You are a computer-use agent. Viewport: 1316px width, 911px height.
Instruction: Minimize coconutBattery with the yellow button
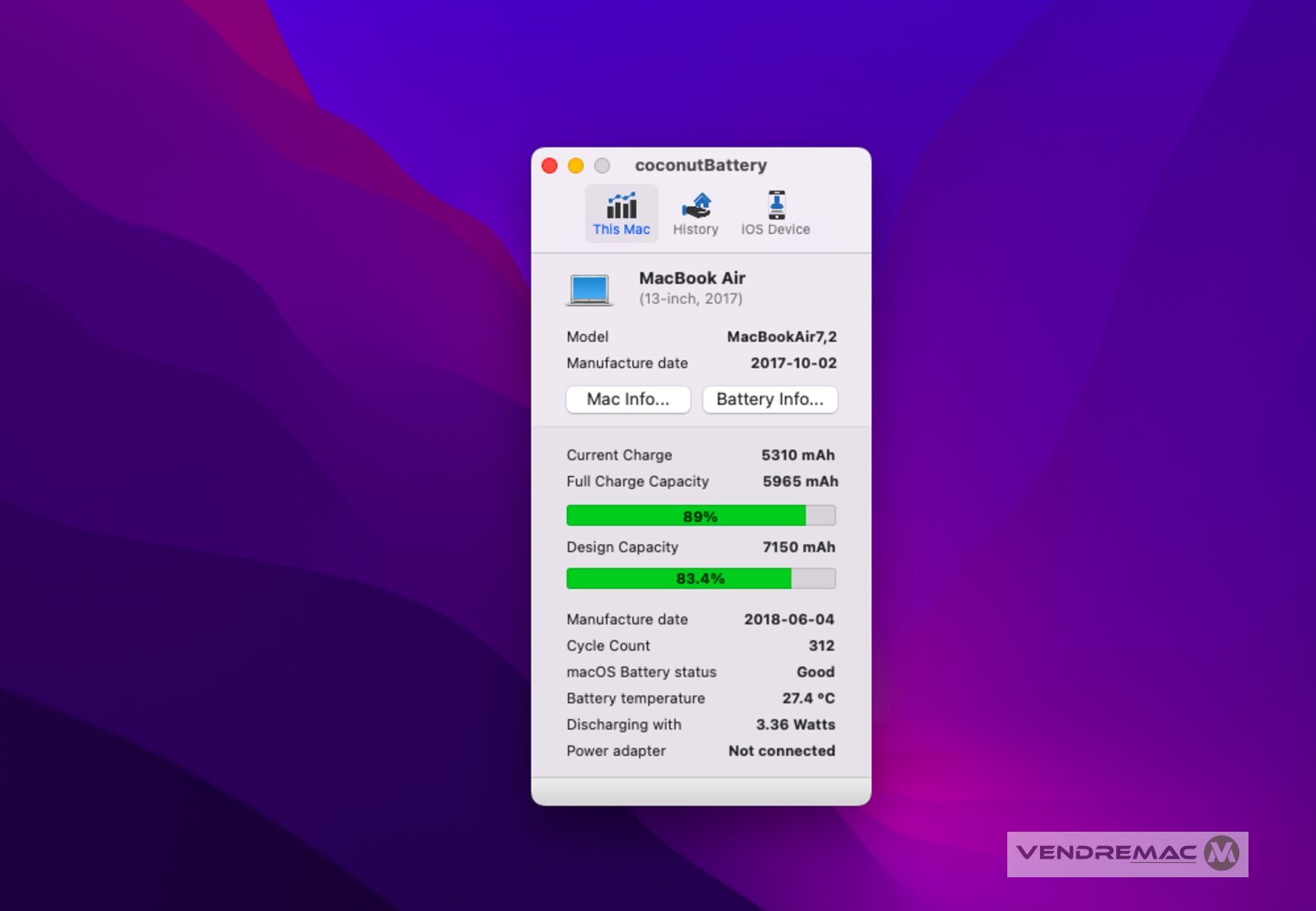click(576, 166)
